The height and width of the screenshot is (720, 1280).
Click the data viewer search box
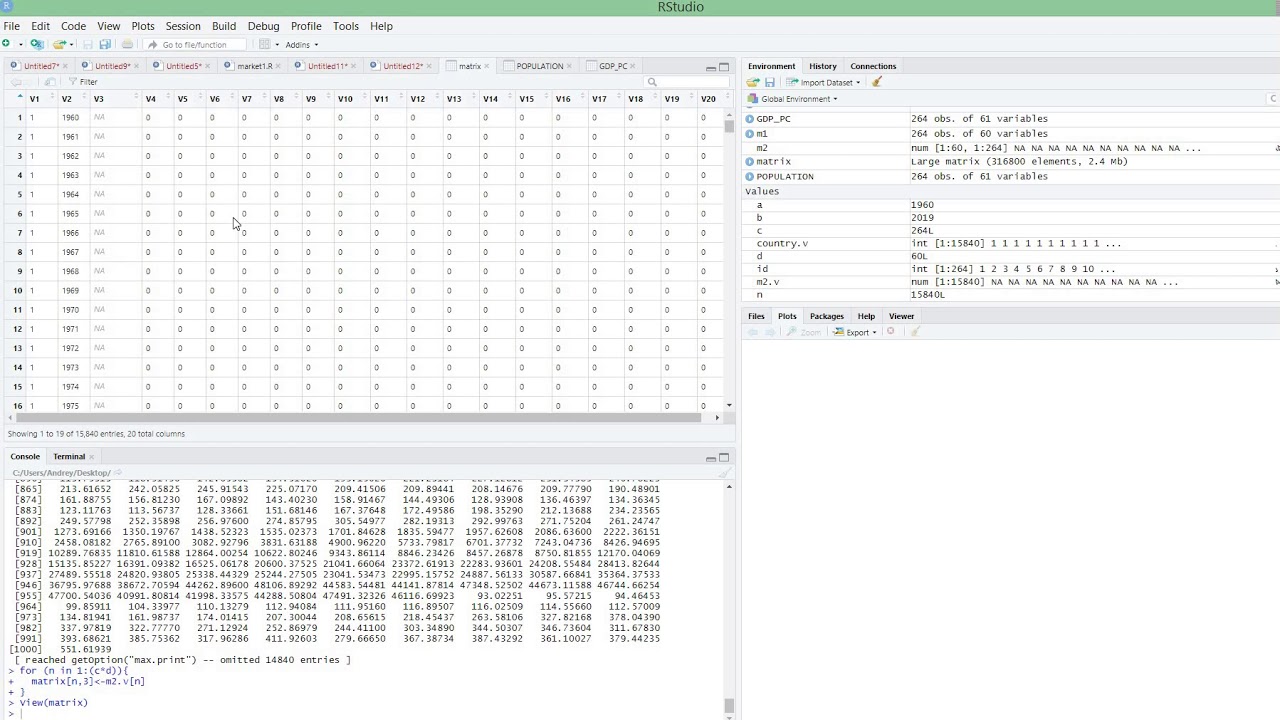[688, 82]
